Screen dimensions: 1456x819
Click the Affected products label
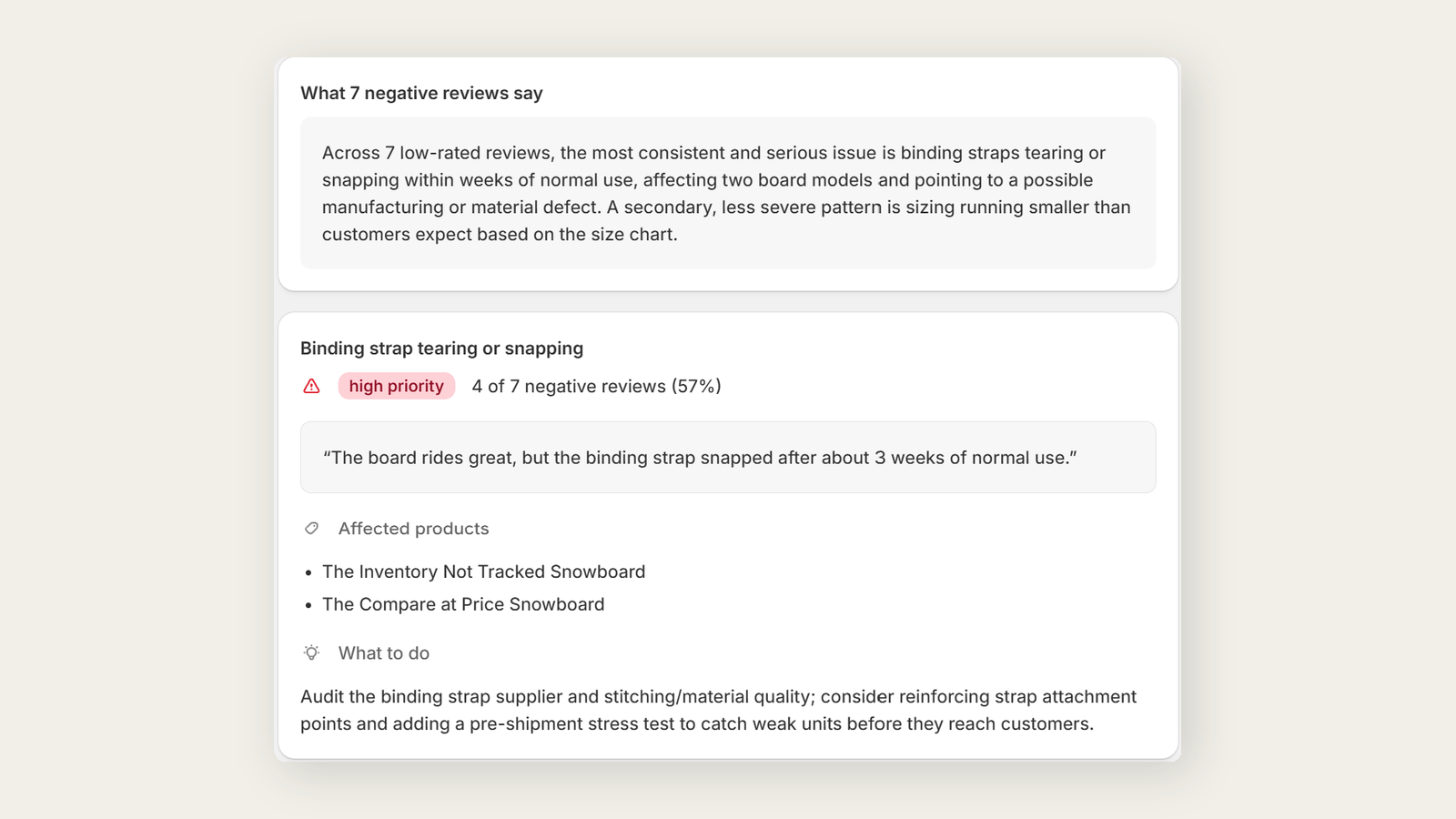(x=413, y=529)
